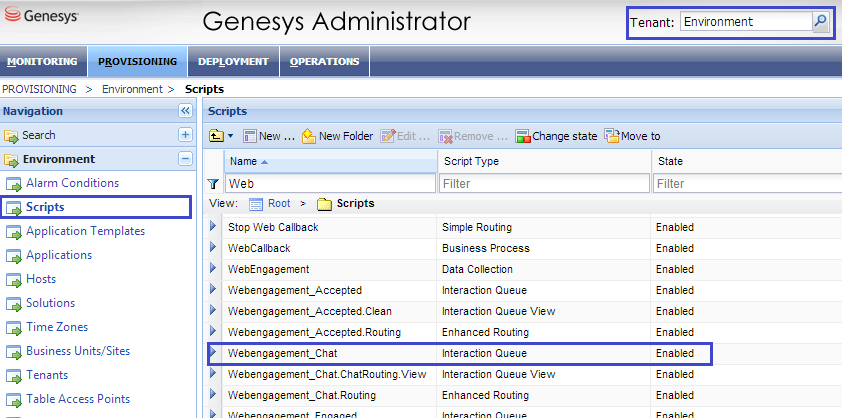Click the Root view icon in the breadcrumb
The height and width of the screenshot is (419, 842).
257,204
